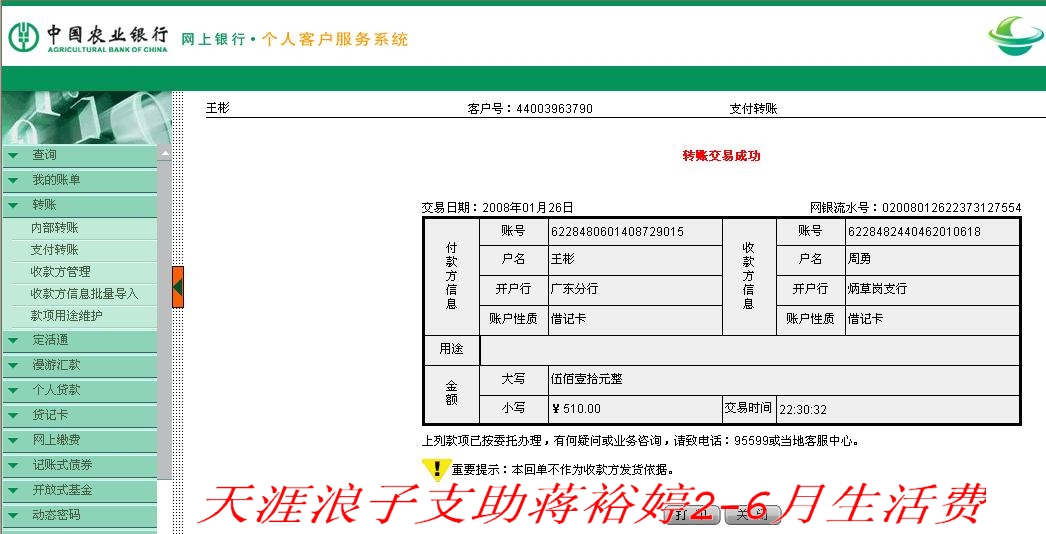Click the payer name 王彬 in the table
Screen dimensions: 1046x534
click(x=562, y=258)
